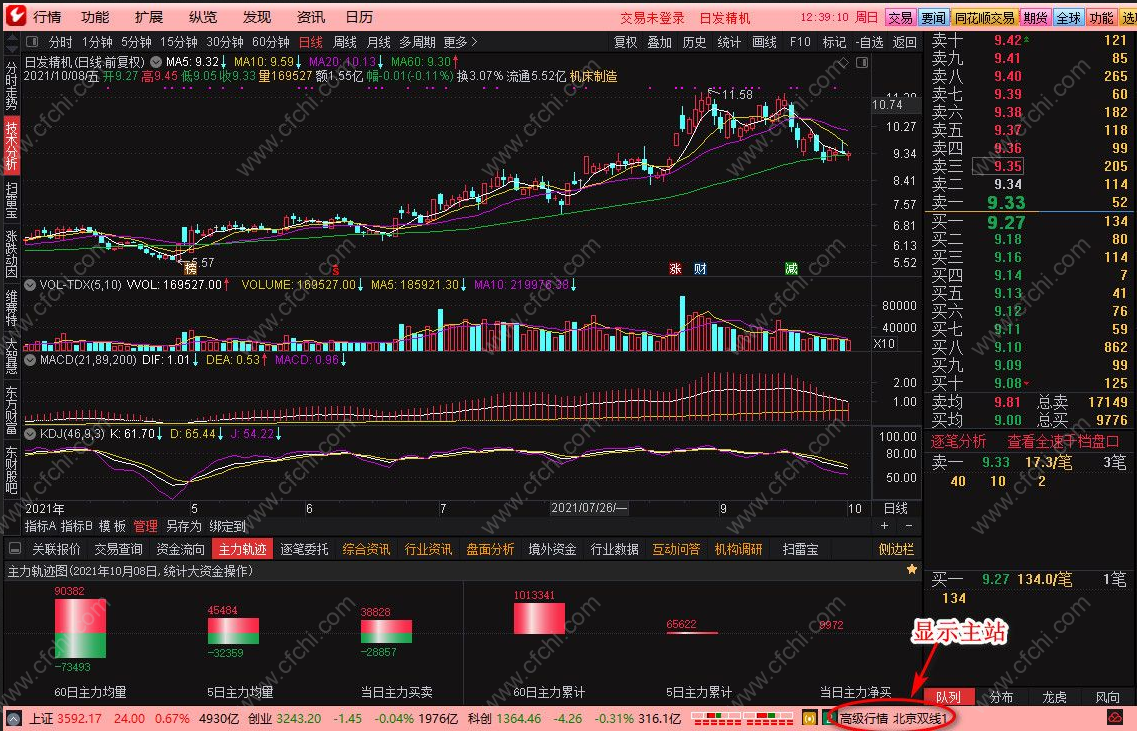Click the 涨 marker on the chart
This screenshot has height=731, width=1137.
click(x=675, y=268)
